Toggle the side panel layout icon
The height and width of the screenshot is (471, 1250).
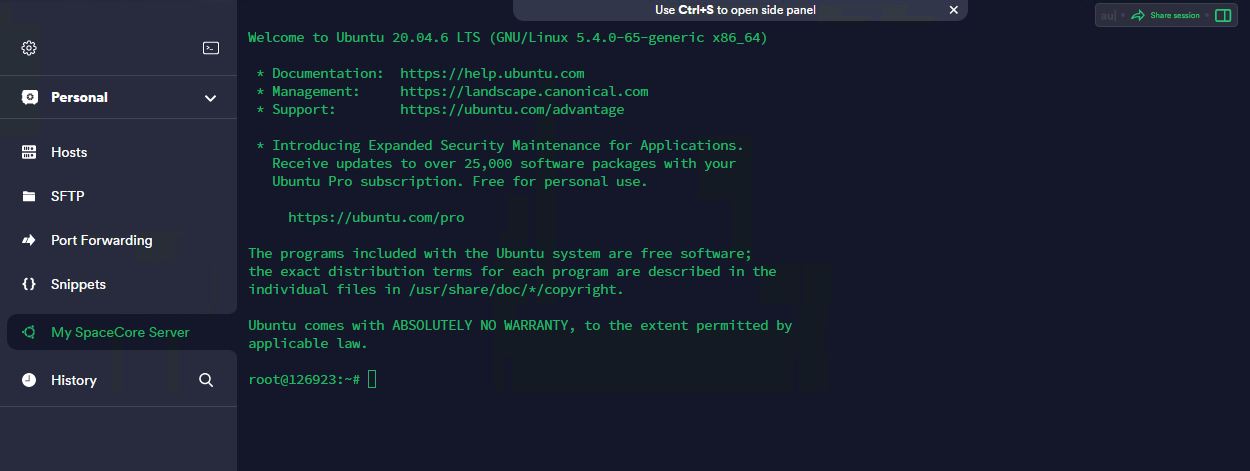[x=1223, y=16]
